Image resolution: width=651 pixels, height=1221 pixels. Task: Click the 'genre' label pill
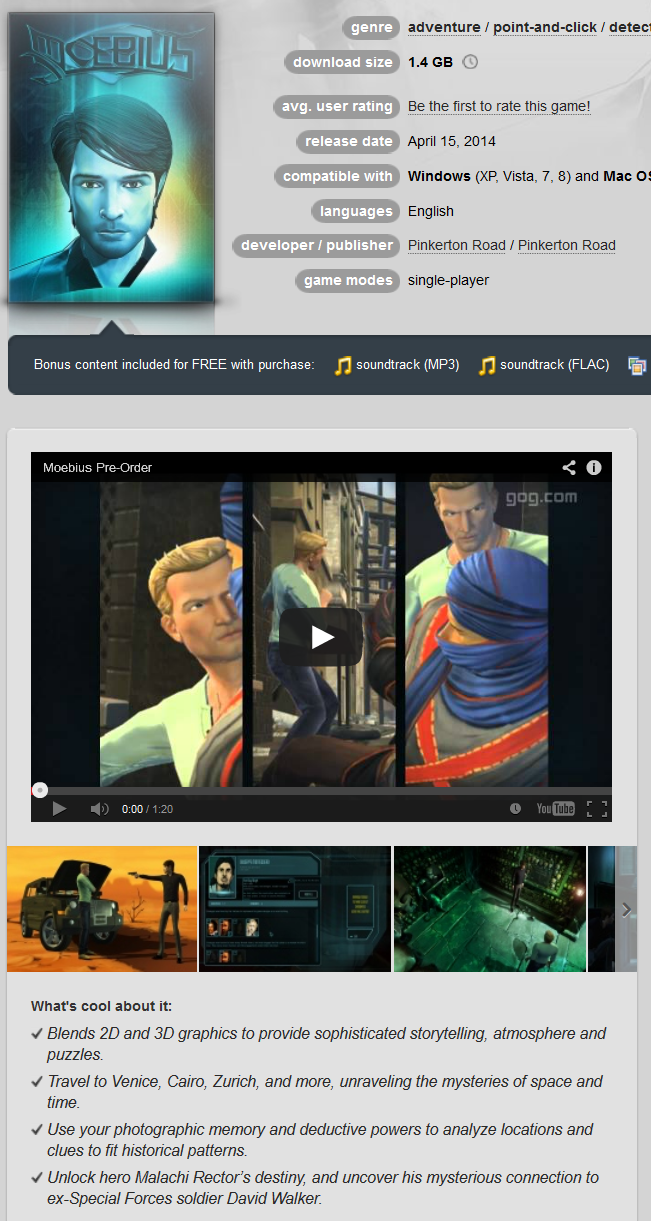[371, 27]
